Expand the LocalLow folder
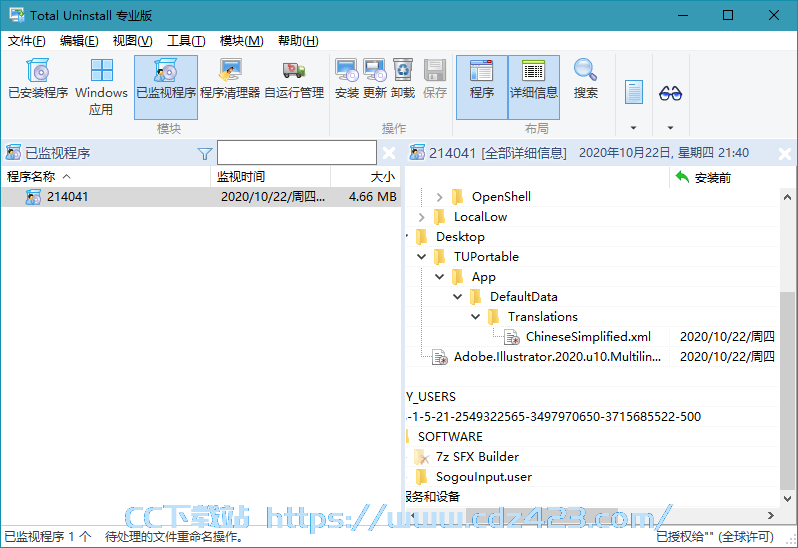The width and height of the screenshot is (798, 548). click(x=421, y=217)
